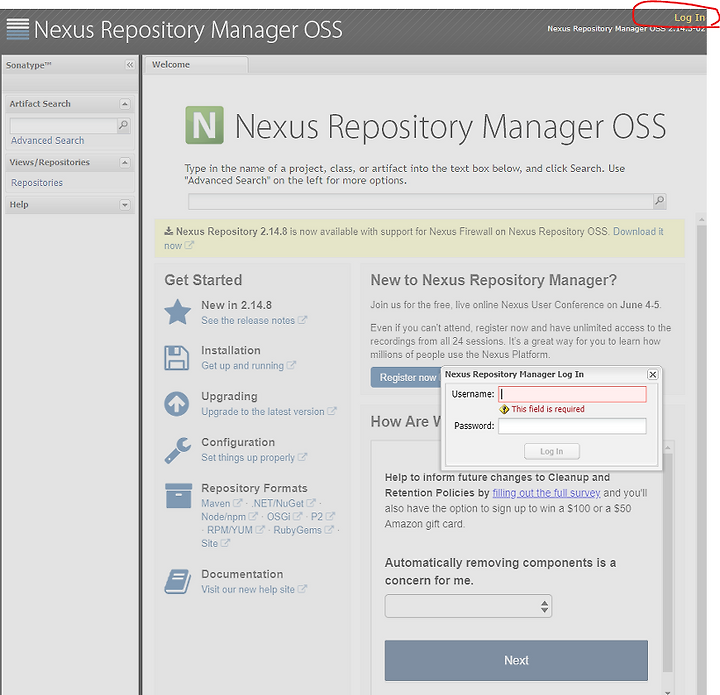The width and height of the screenshot is (720, 695).
Task: Open Get up and running link
Action: click(242, 366)
